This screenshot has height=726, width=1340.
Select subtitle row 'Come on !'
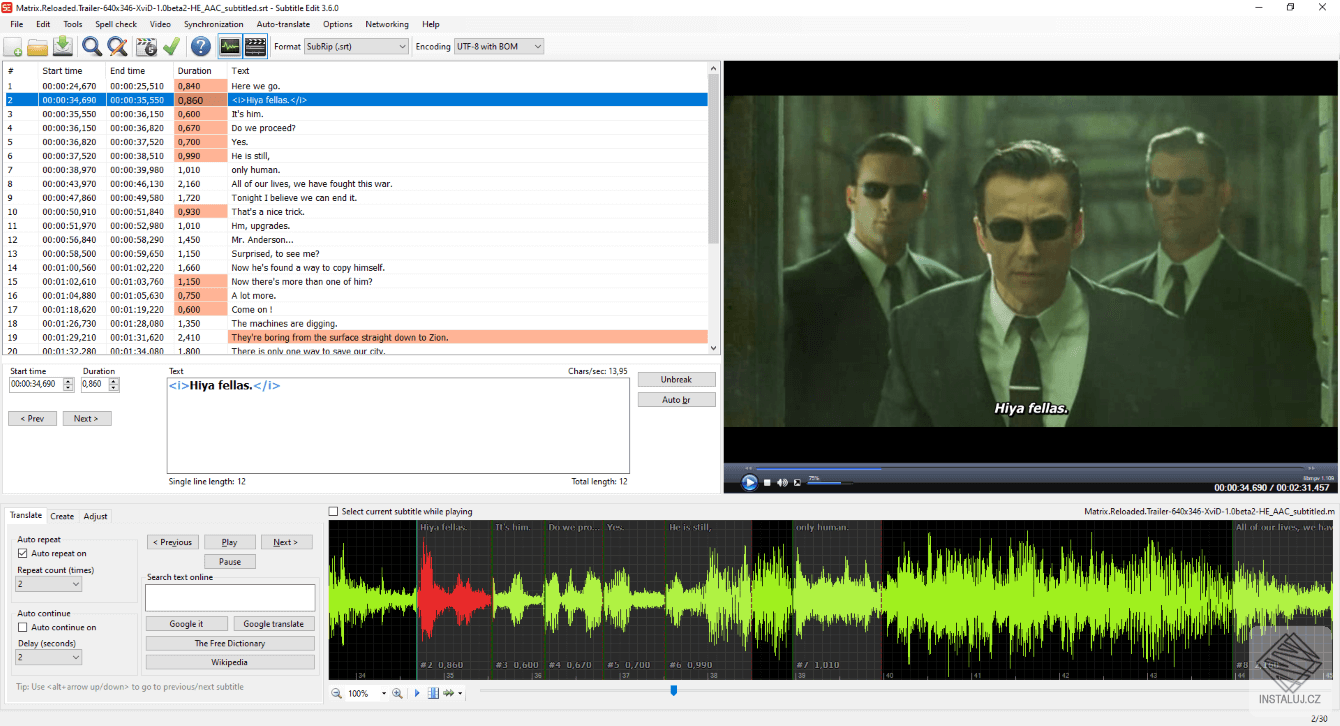(357, 310)
